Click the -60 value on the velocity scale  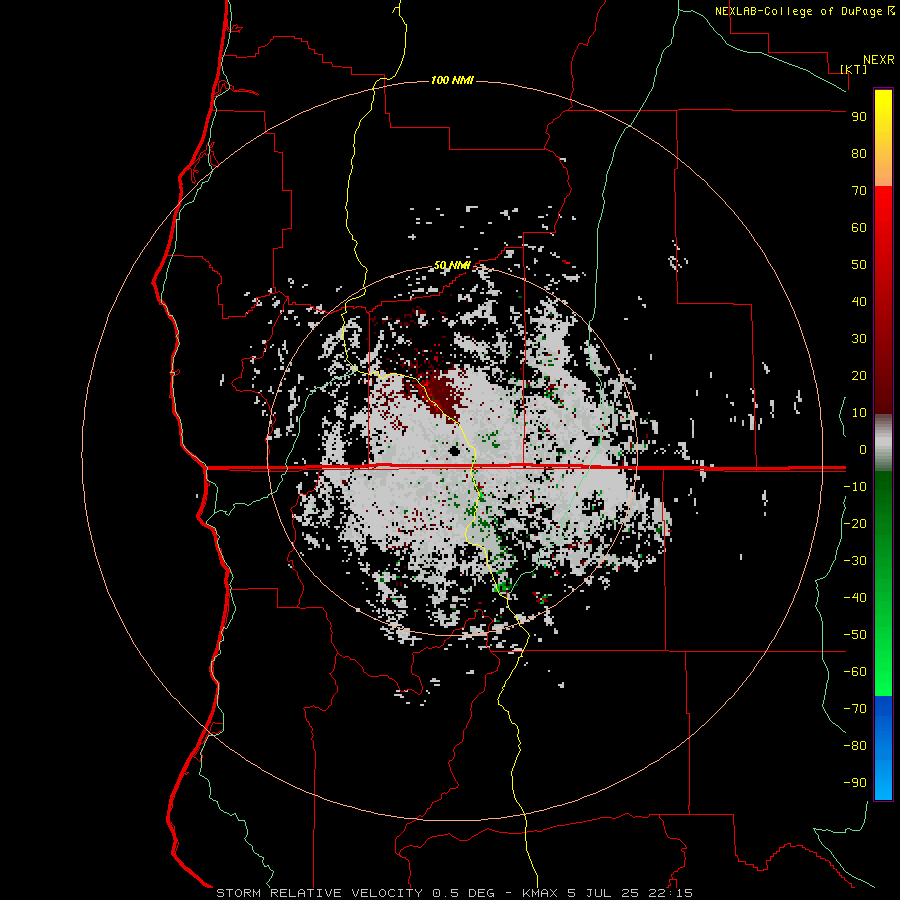[x=855, y=672]
